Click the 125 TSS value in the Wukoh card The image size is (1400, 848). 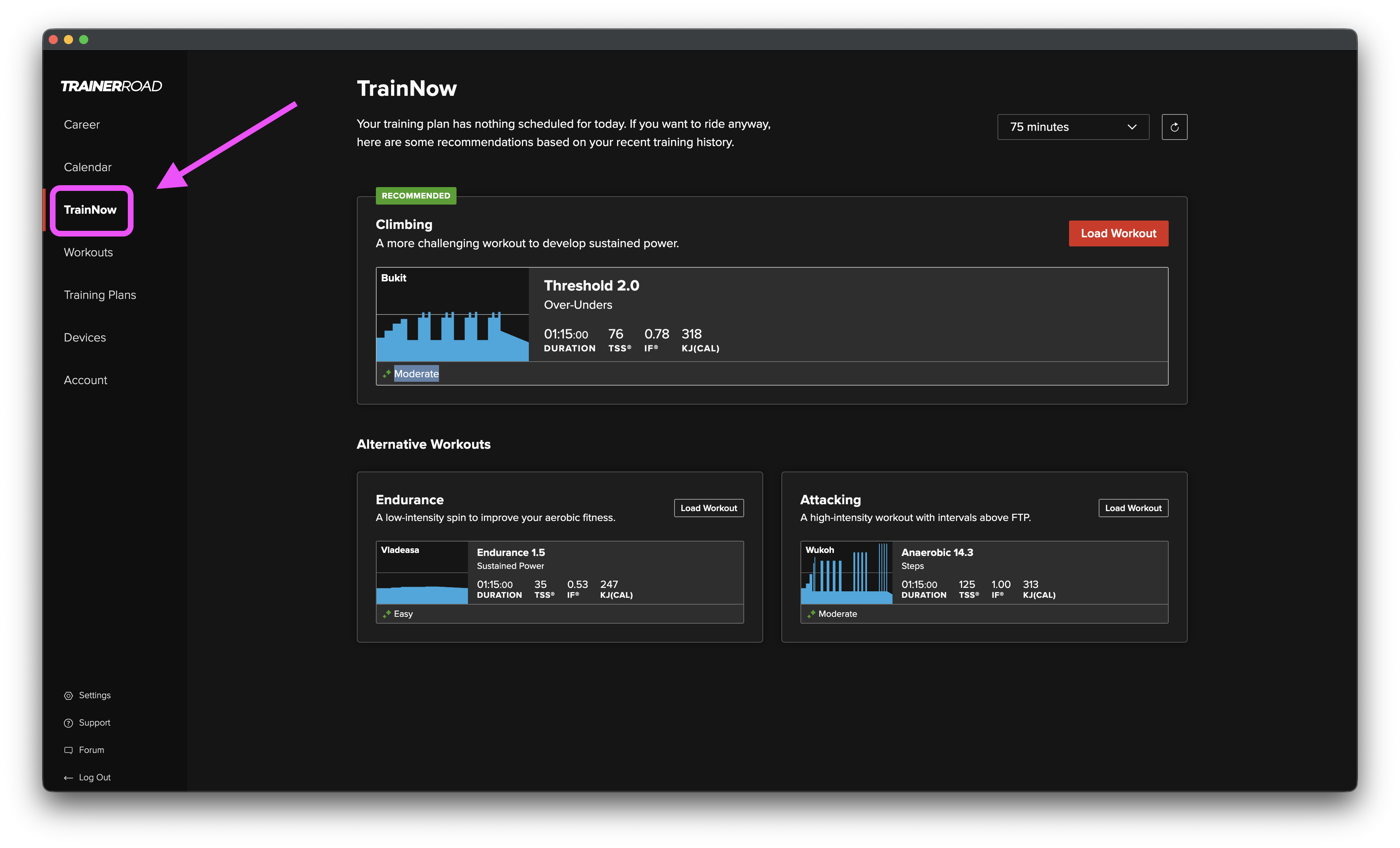pyautogui.click(x=966, y=584)
